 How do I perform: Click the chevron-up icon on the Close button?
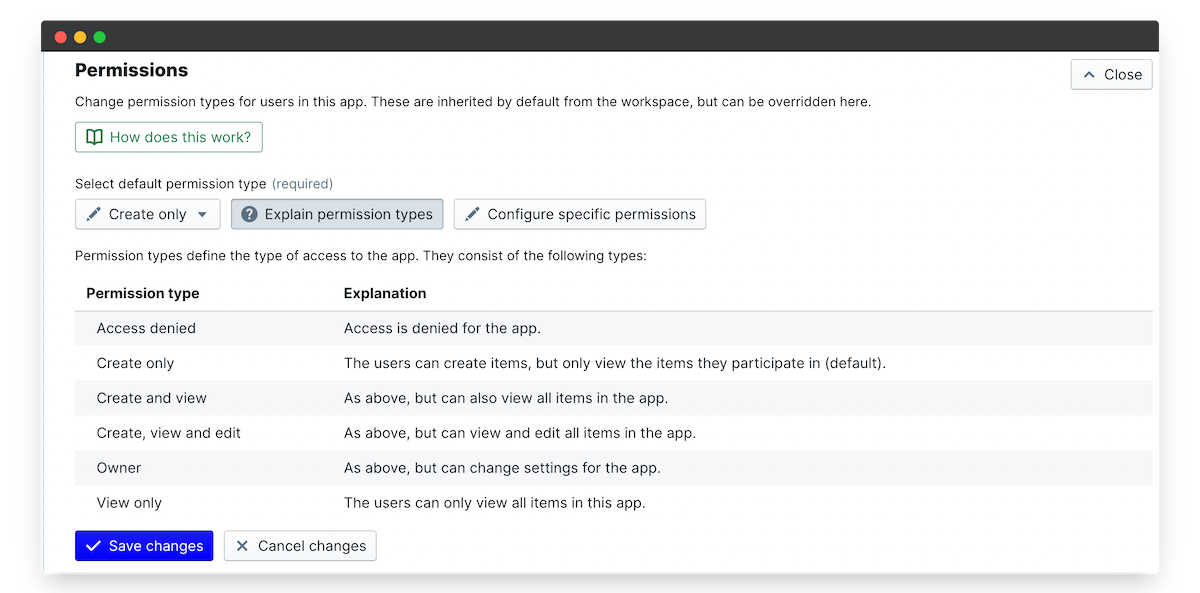(1089, 75)
